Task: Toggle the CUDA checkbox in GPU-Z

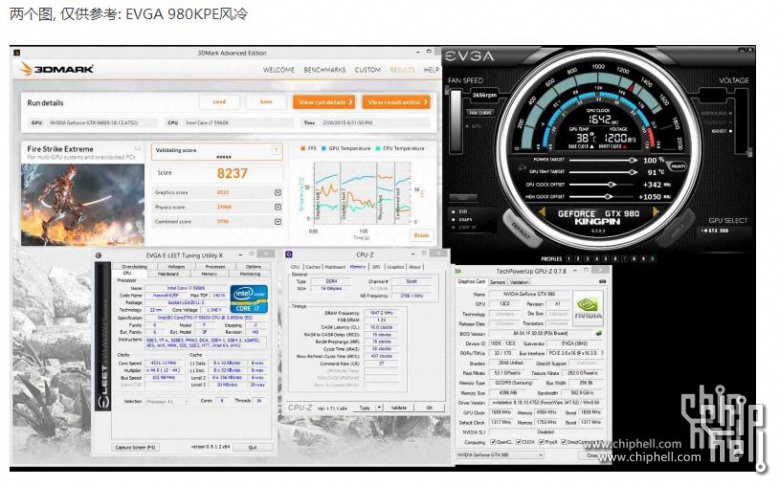Action: tap(518, 442)
